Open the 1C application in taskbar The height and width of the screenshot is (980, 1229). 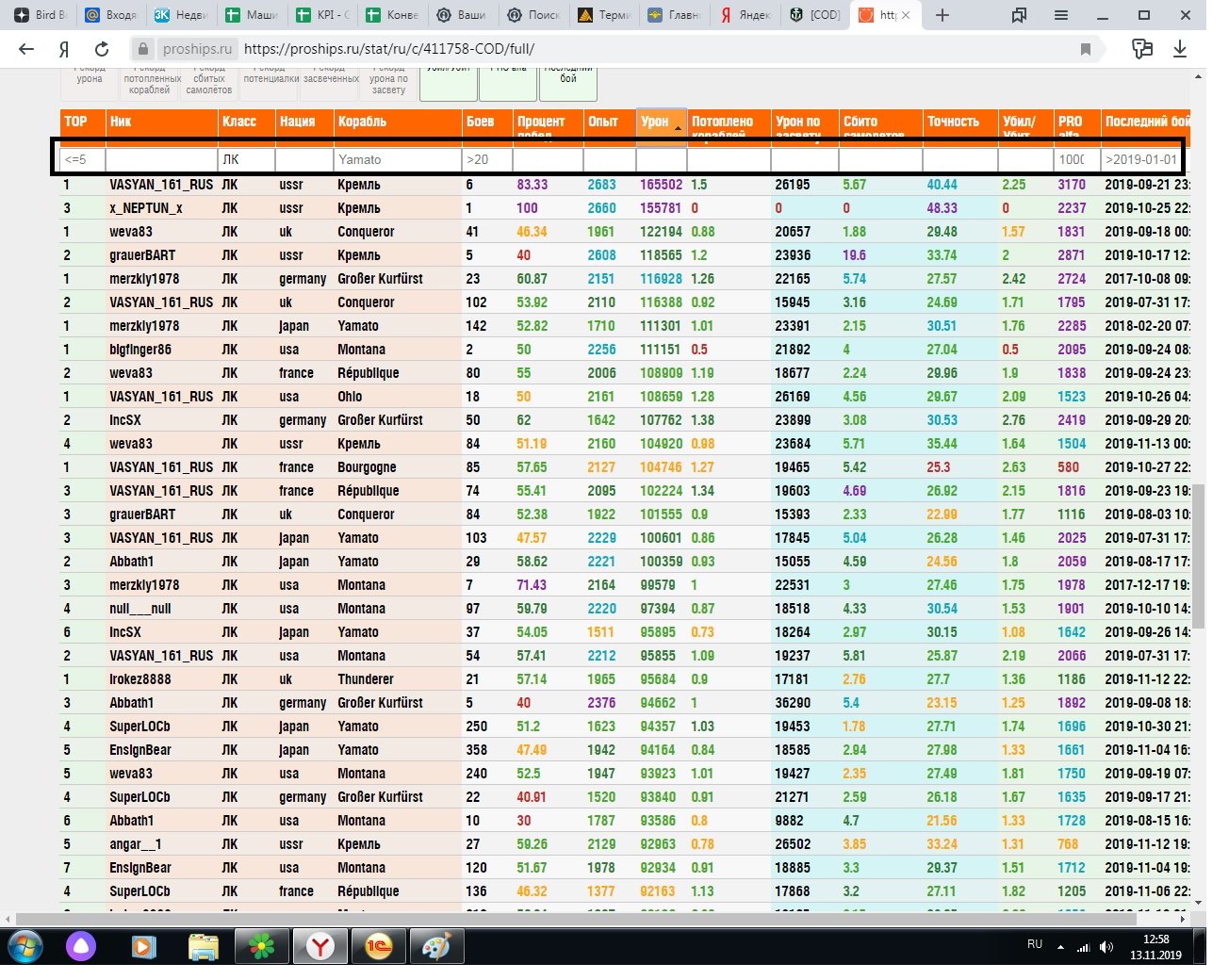pos(378,946)
